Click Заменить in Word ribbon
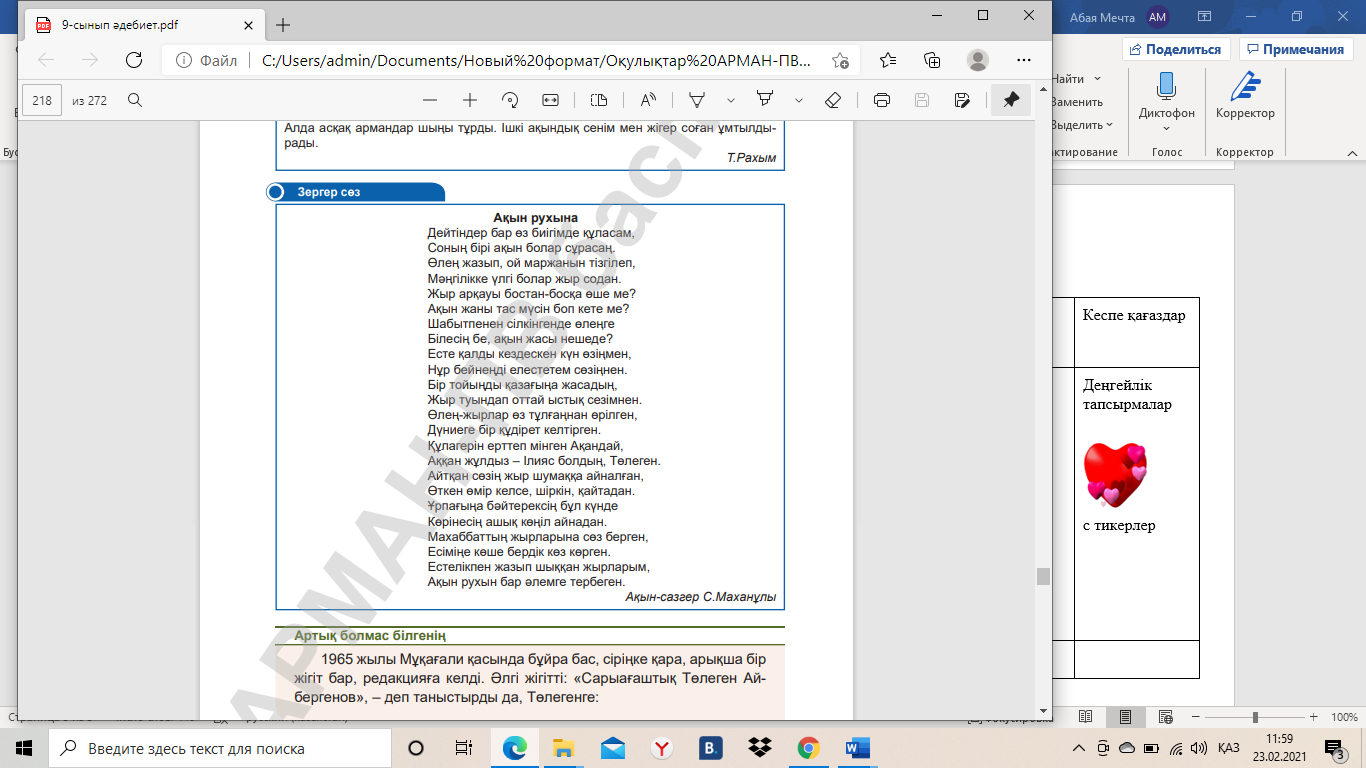 [1076, 102]
